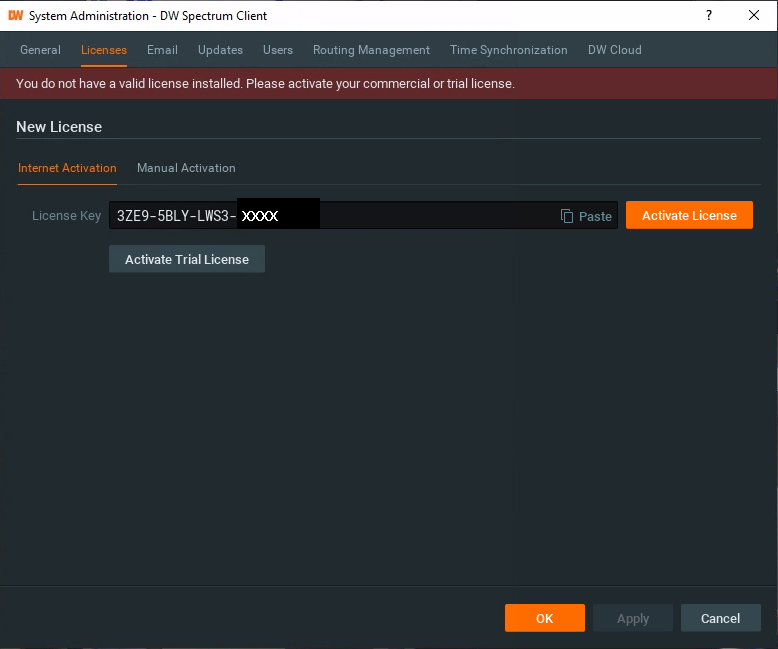Viewport: 778px width, 649px height.
Task: Dismiss the dialog with Cancel
Action: 720,618
